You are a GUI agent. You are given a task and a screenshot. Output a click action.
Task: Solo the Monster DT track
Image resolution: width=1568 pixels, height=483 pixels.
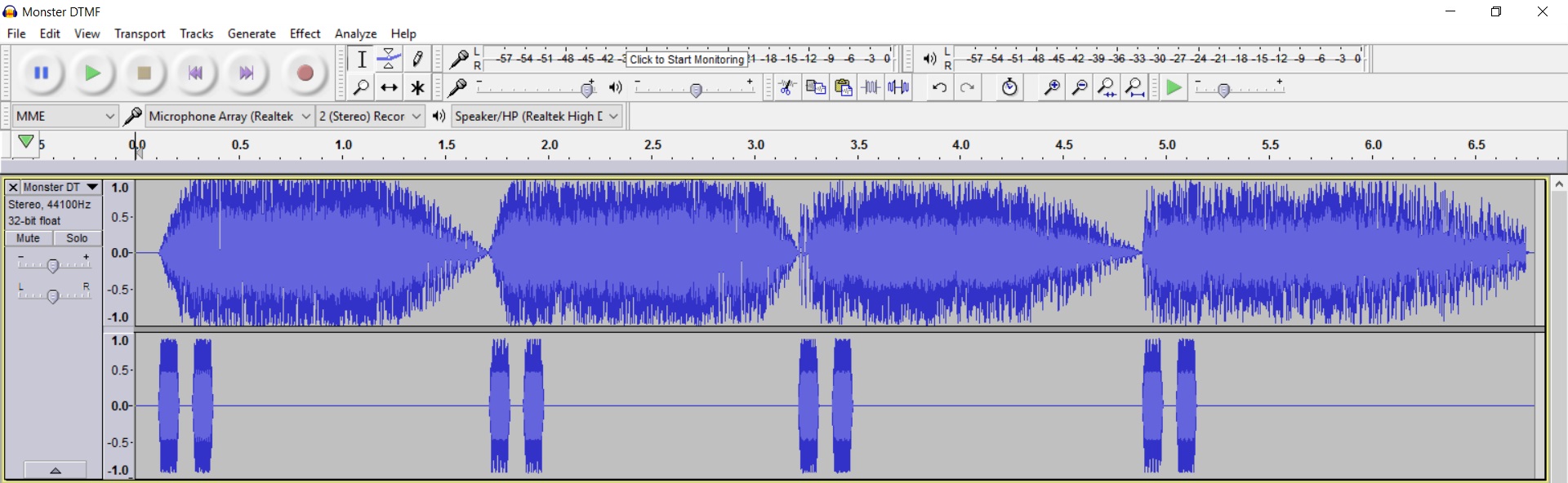(77, 238)
